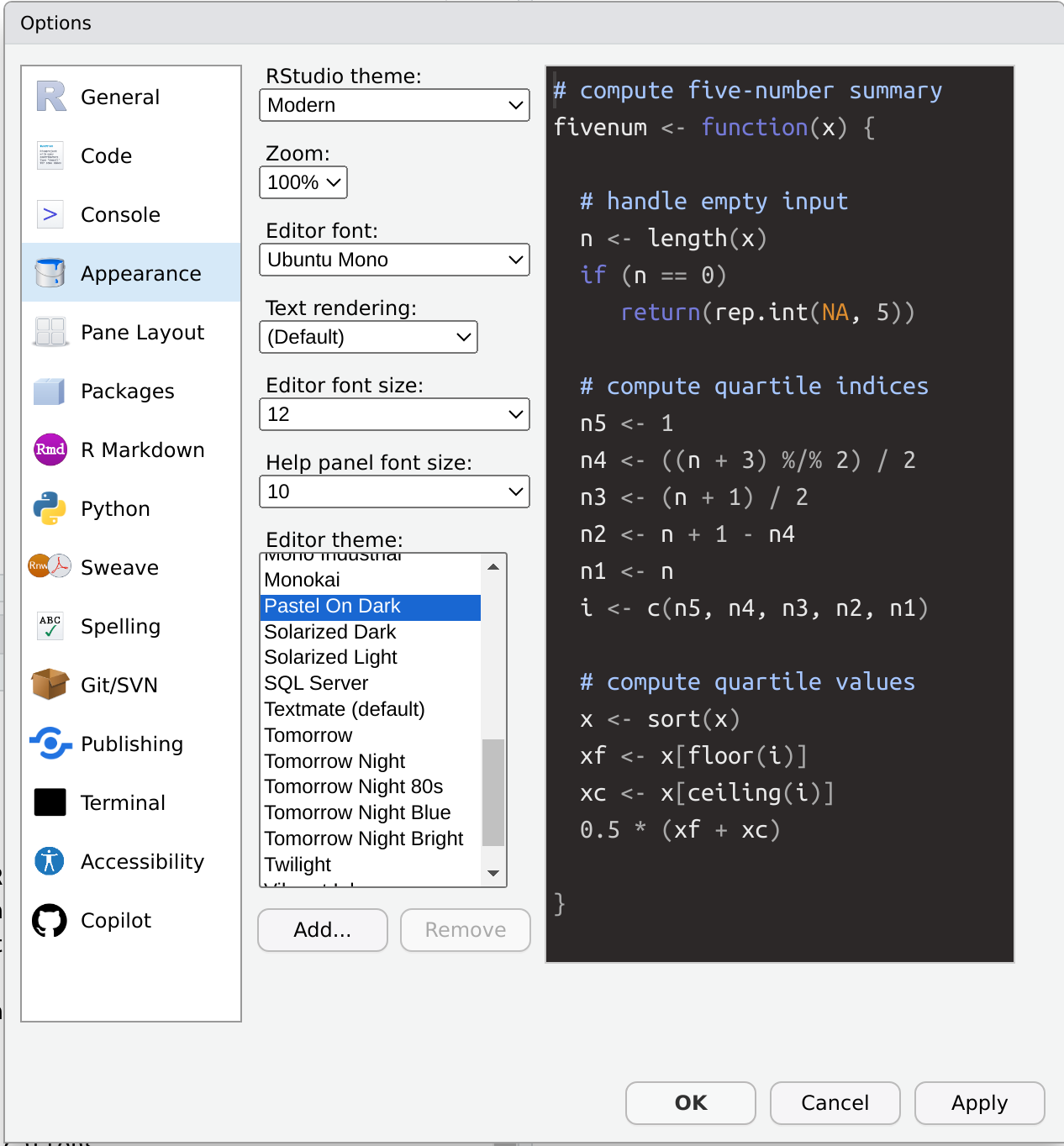Select the Console icon in the sidebar
Viewport: 1064px width, 1146px height.
[x=50, y=214]
